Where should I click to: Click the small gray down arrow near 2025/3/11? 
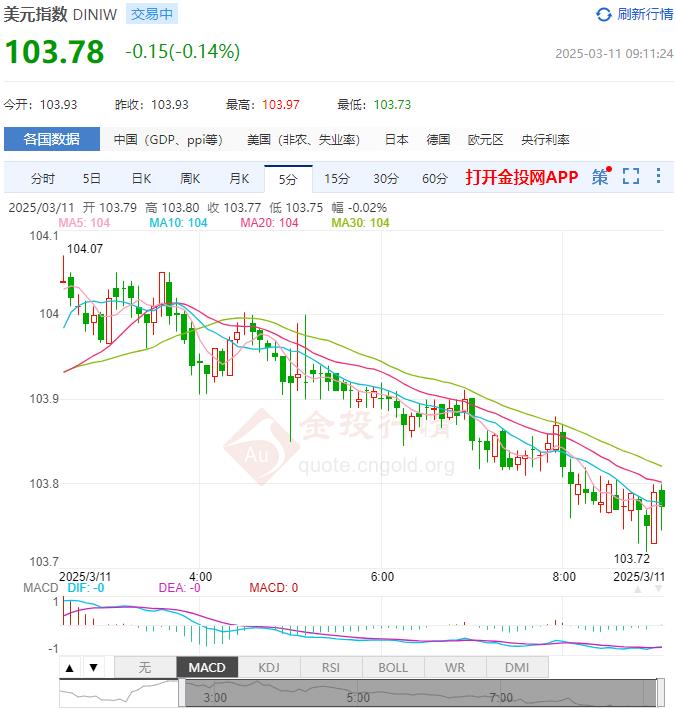[x=658, y=589]
